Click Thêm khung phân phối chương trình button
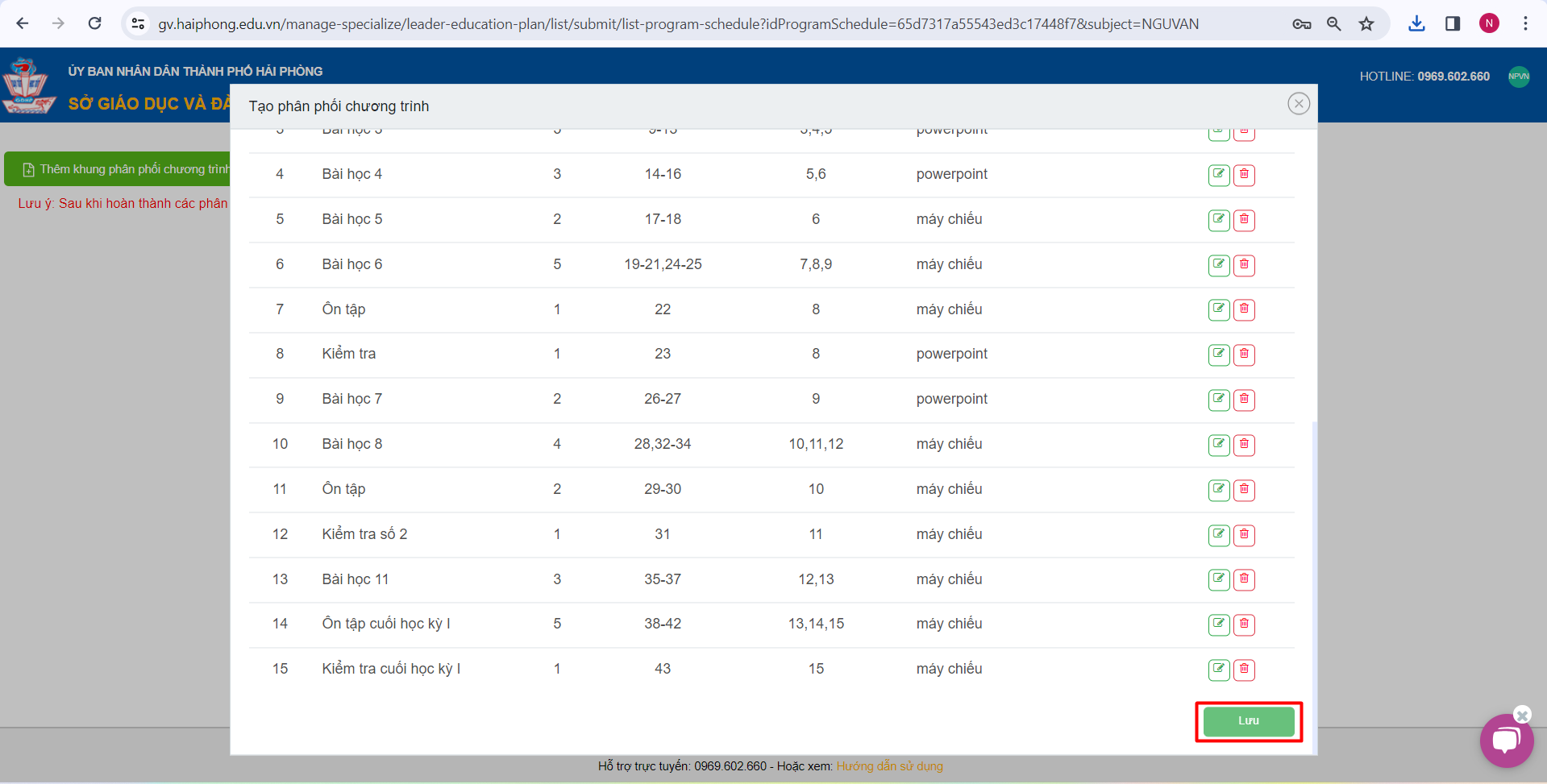This screenshot has width=1547, height=784. coord(121,169)
